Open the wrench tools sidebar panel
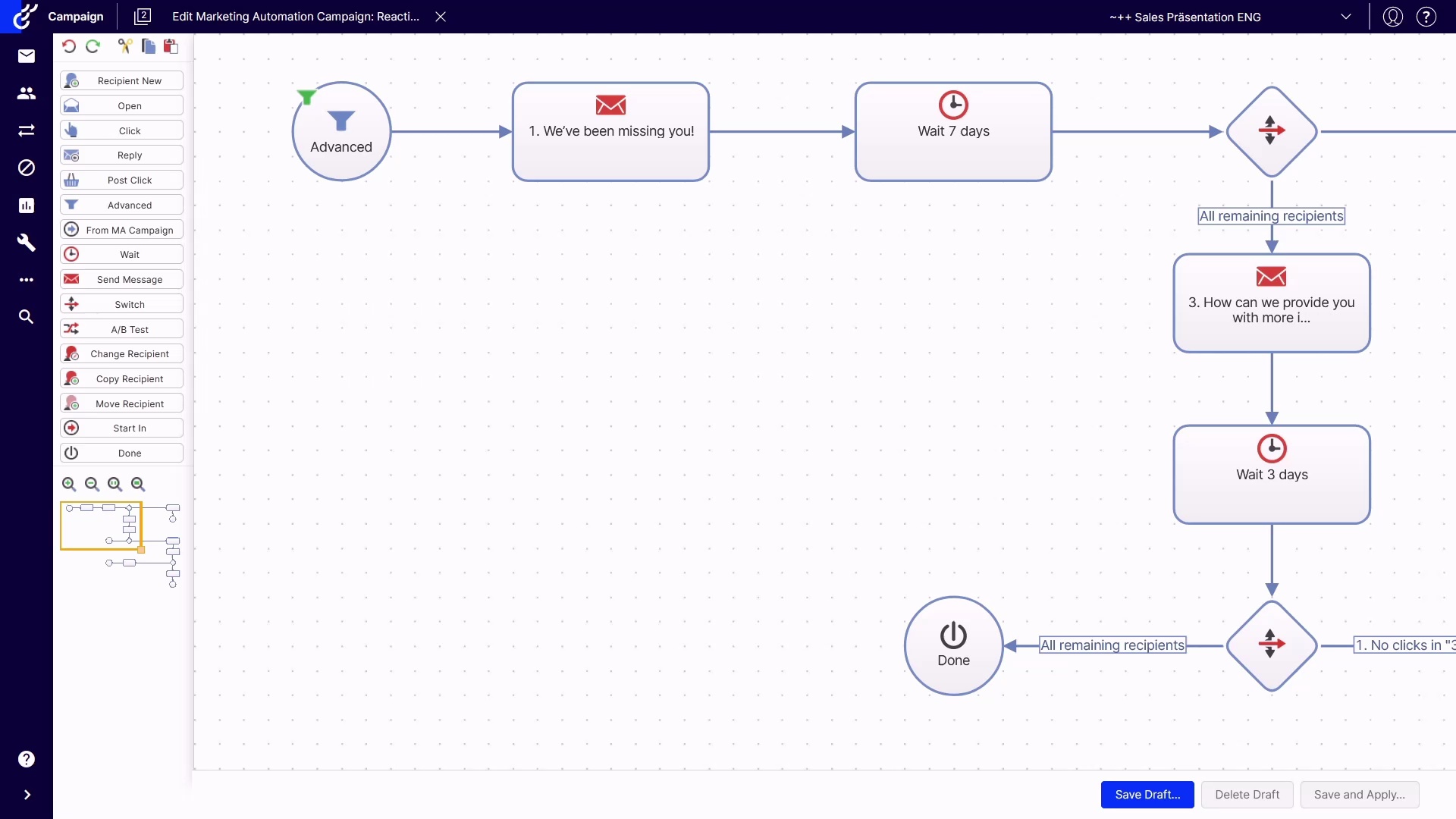The image size is (1456, 819). pyautogui.click(x=27, y=242)
